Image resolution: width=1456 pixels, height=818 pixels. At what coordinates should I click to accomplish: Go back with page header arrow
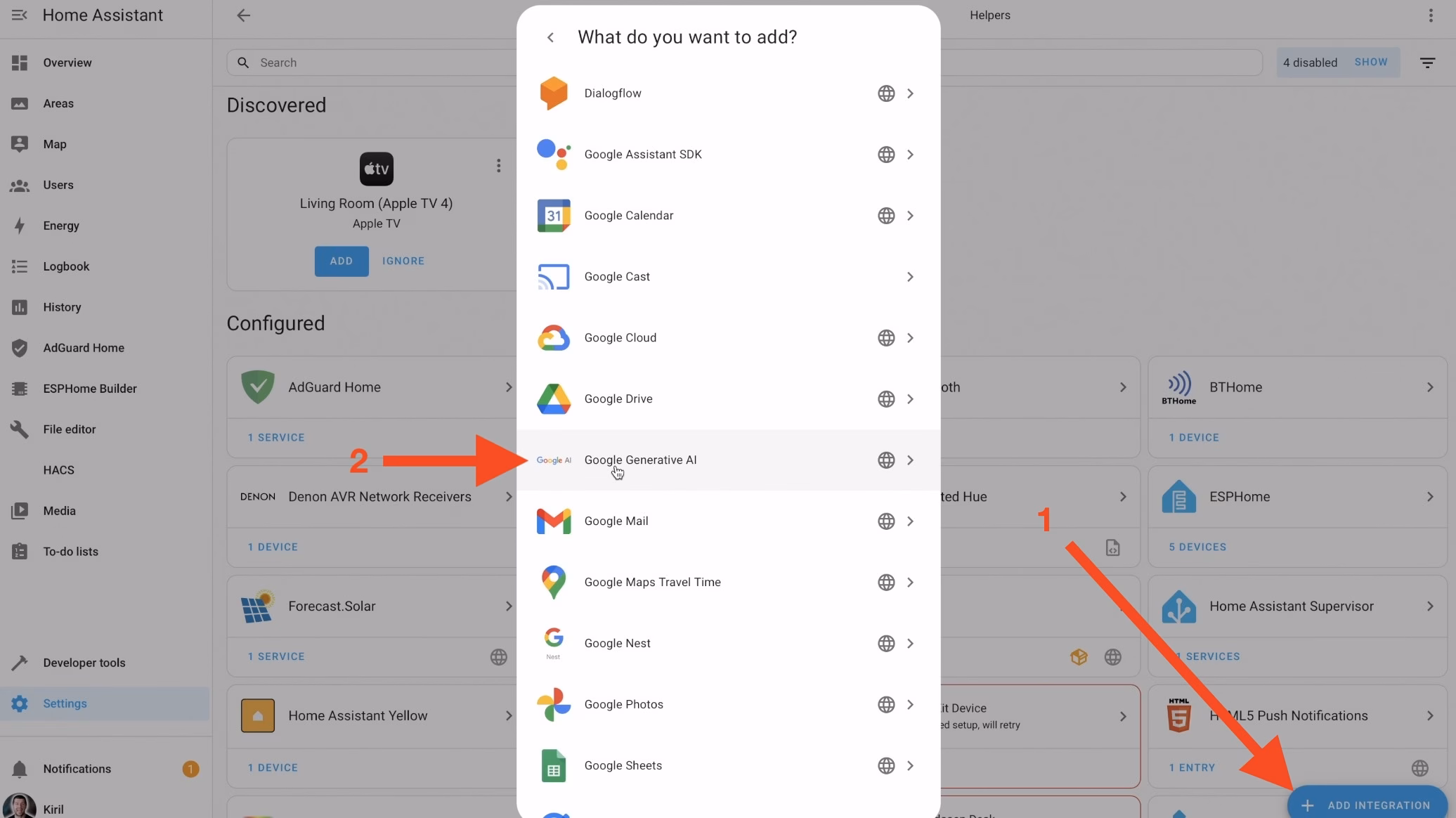click(243, 15)
